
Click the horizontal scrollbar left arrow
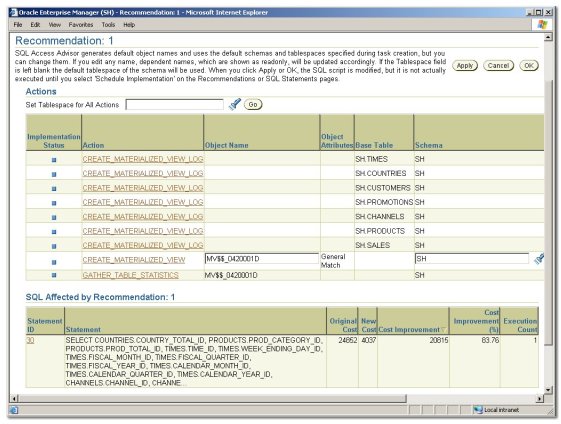click(x=14, y=398)
